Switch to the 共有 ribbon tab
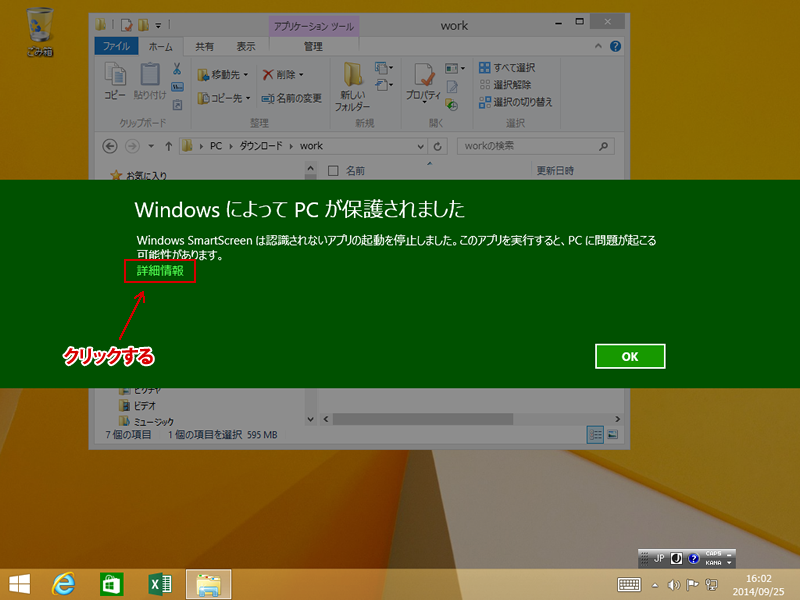800x600 pixels. coord(204,46)
